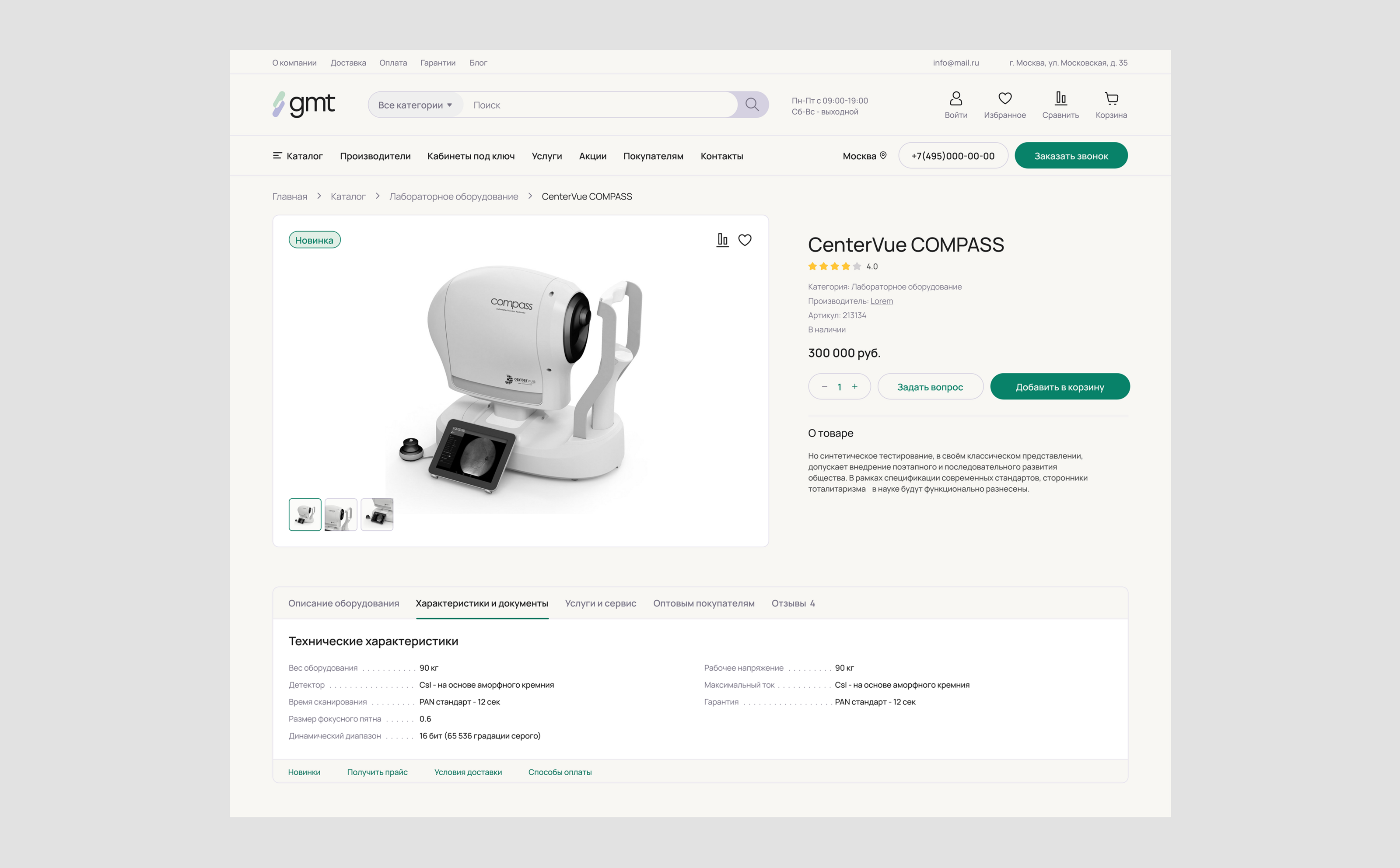The width and height of the screenshot is (1400, 868).
Task: Select the third product thumbnail
Action: pos(377,514)
